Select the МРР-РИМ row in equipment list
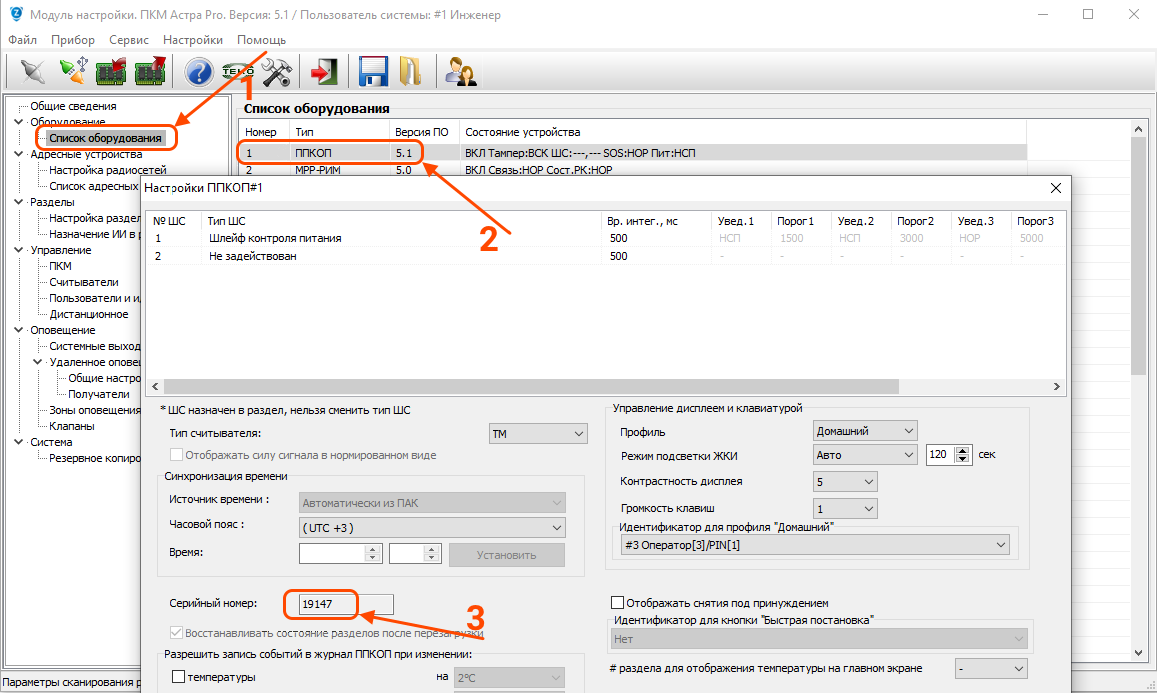 tap(632, 170)
